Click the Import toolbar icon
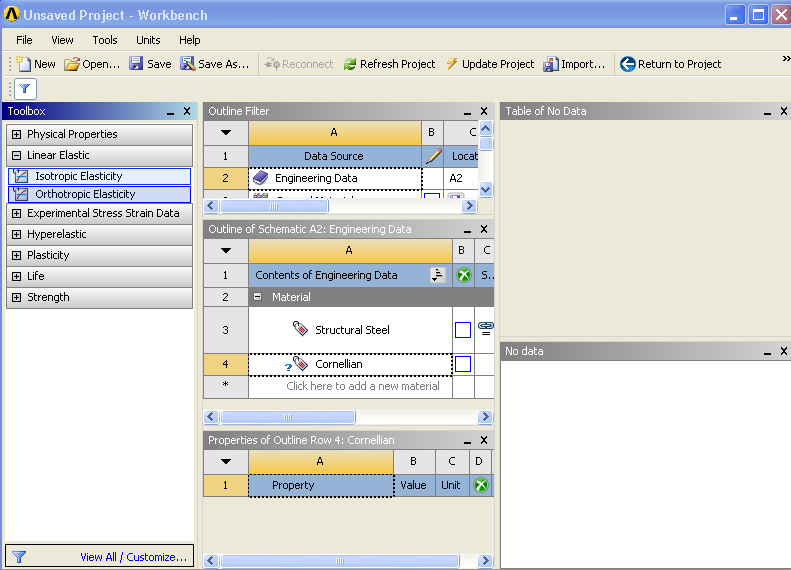 (550, 64)
